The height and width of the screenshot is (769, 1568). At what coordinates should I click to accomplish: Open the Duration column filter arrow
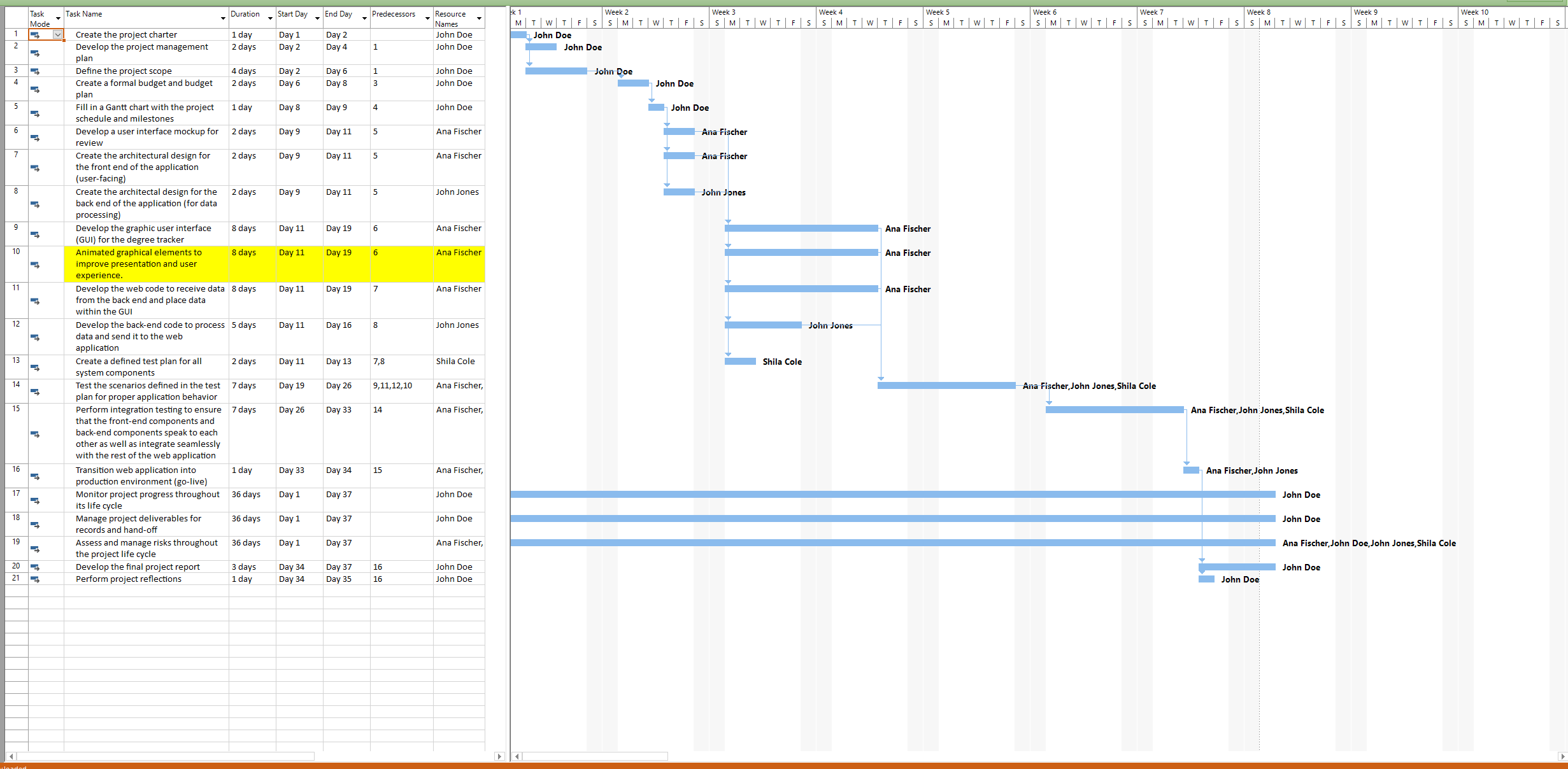pyautogui.click(x=270, y=18)
